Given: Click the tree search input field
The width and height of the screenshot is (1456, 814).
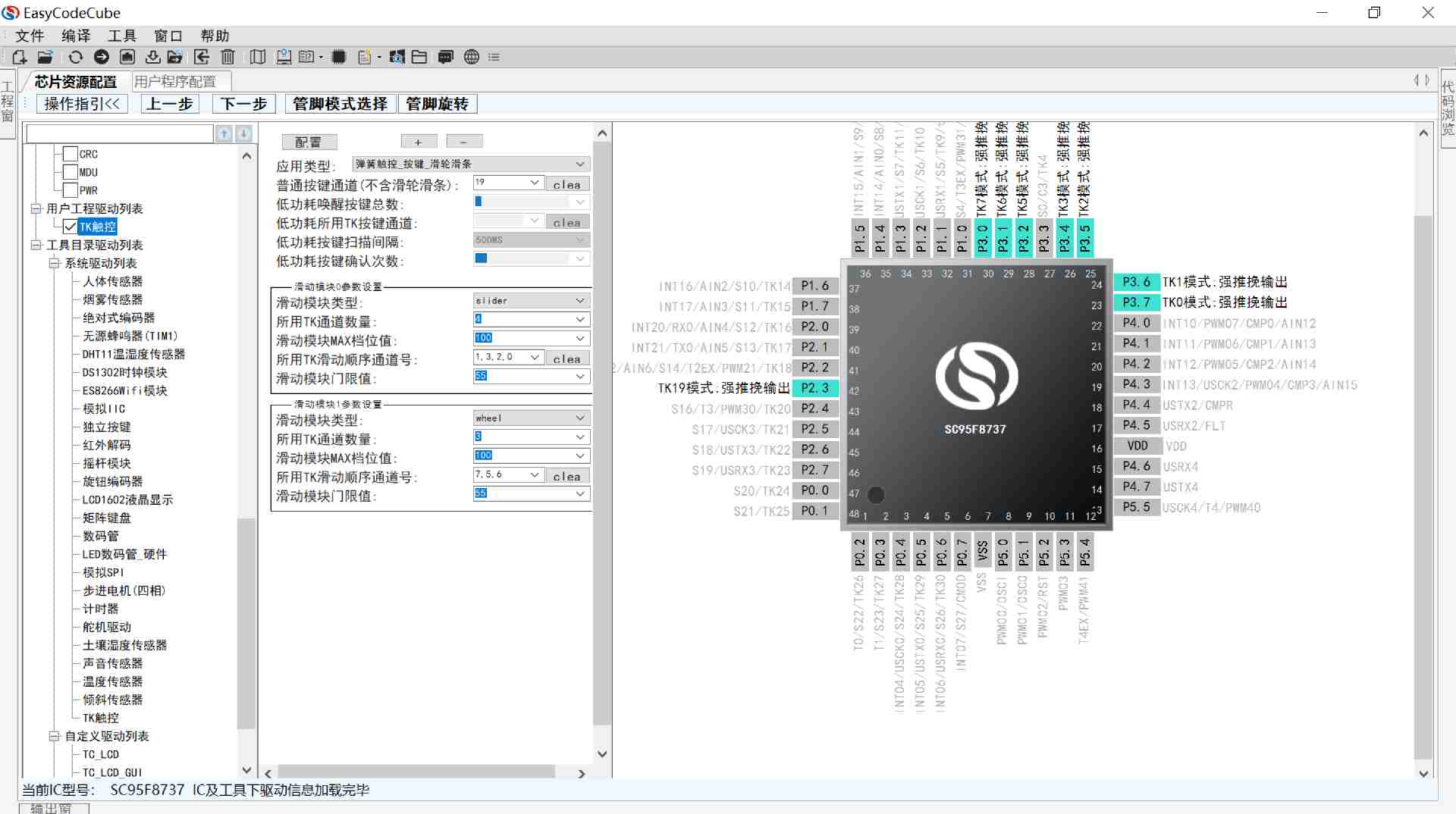Looking at the screenshot, I should pos(120,134).
